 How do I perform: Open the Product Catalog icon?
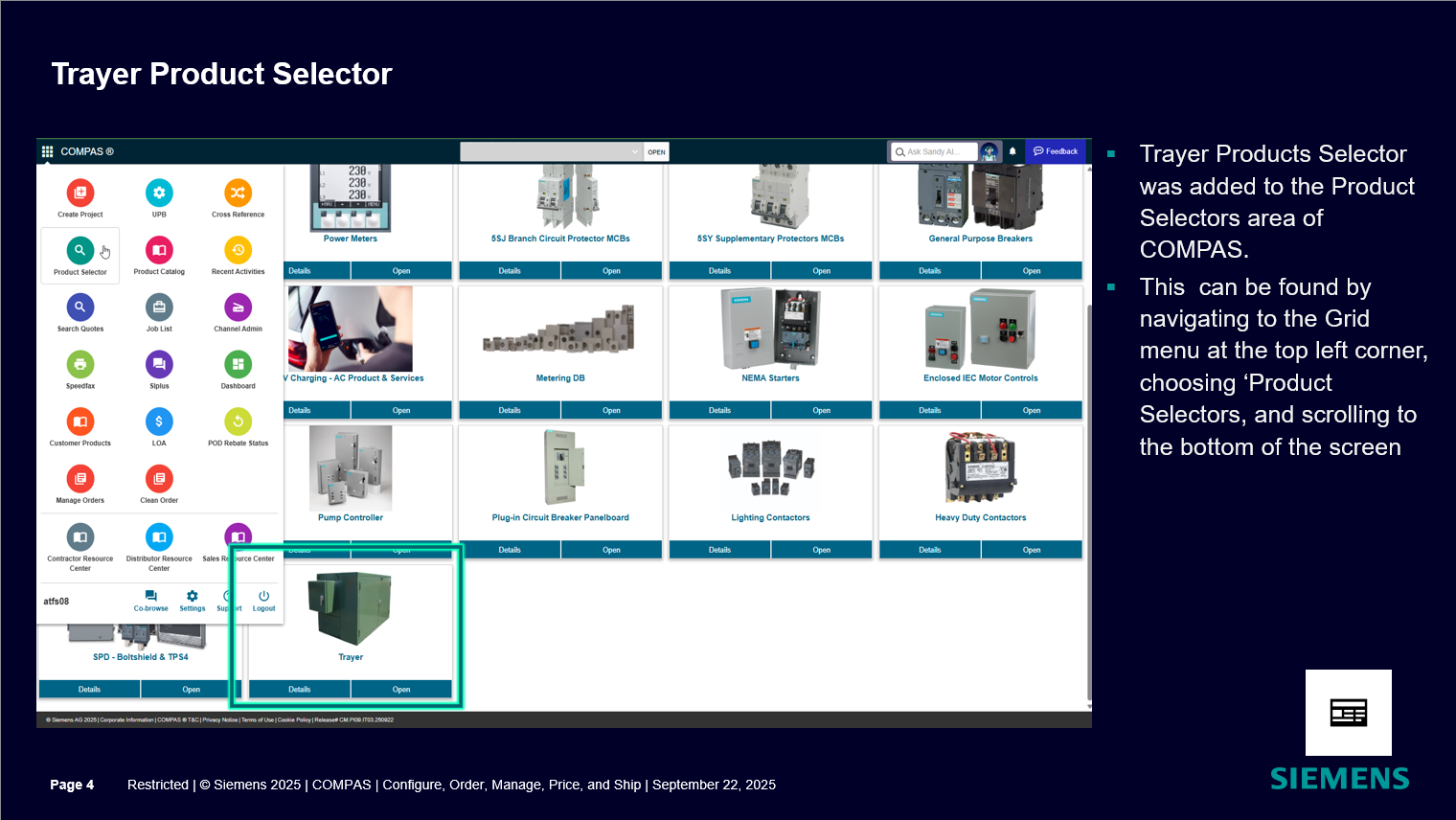click(x=159, y=250)
